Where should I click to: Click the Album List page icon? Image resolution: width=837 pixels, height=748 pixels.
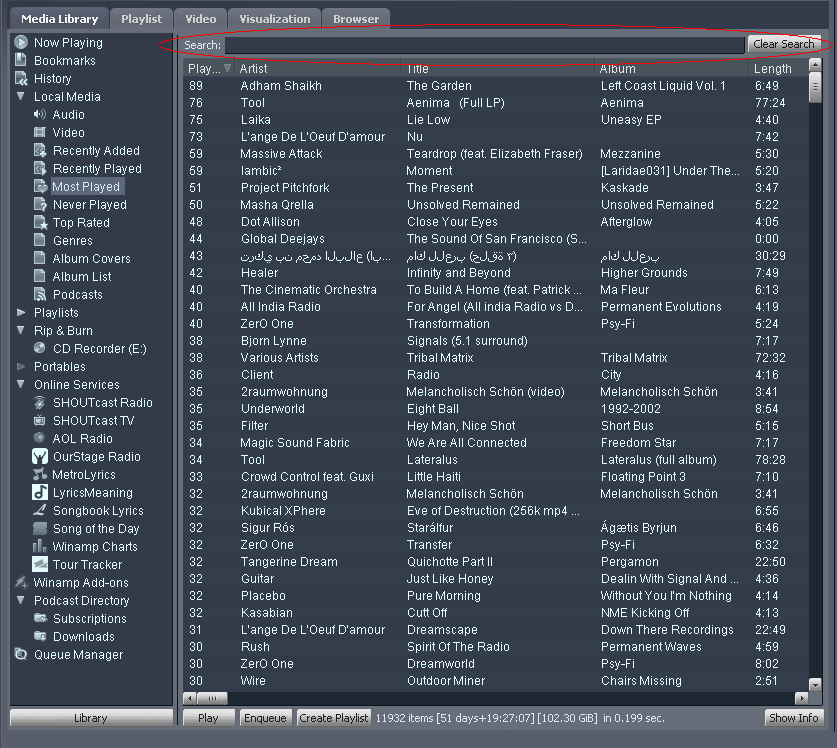pos(40,275)
